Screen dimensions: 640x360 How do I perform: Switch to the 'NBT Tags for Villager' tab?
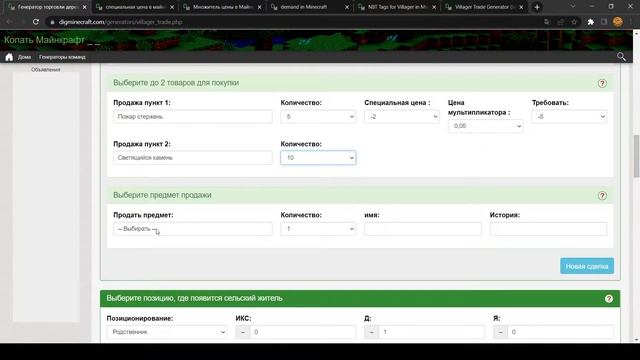pyautogui.click(x=397, y=7)
